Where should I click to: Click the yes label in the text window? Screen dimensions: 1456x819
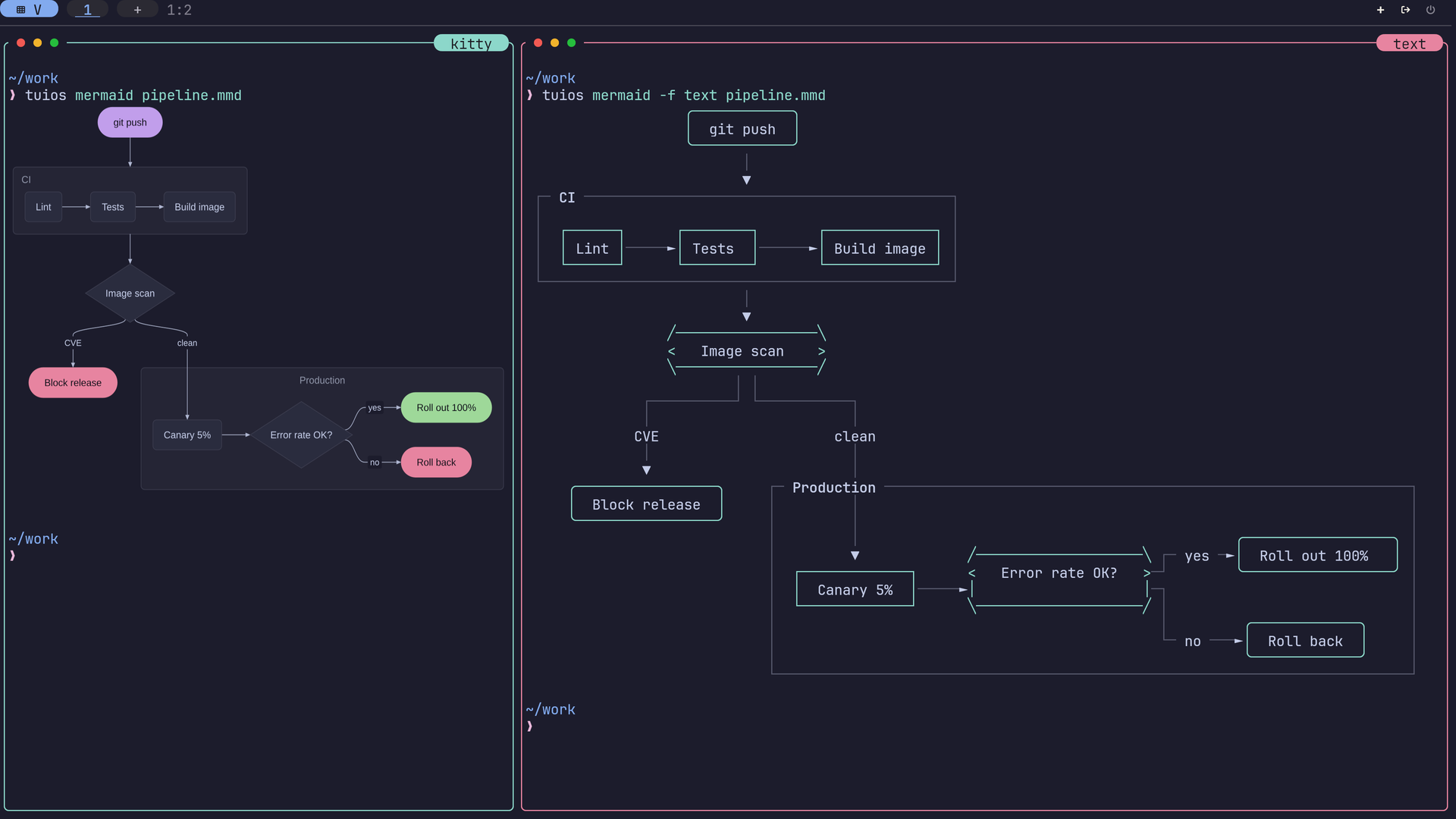click(1197, 556)
